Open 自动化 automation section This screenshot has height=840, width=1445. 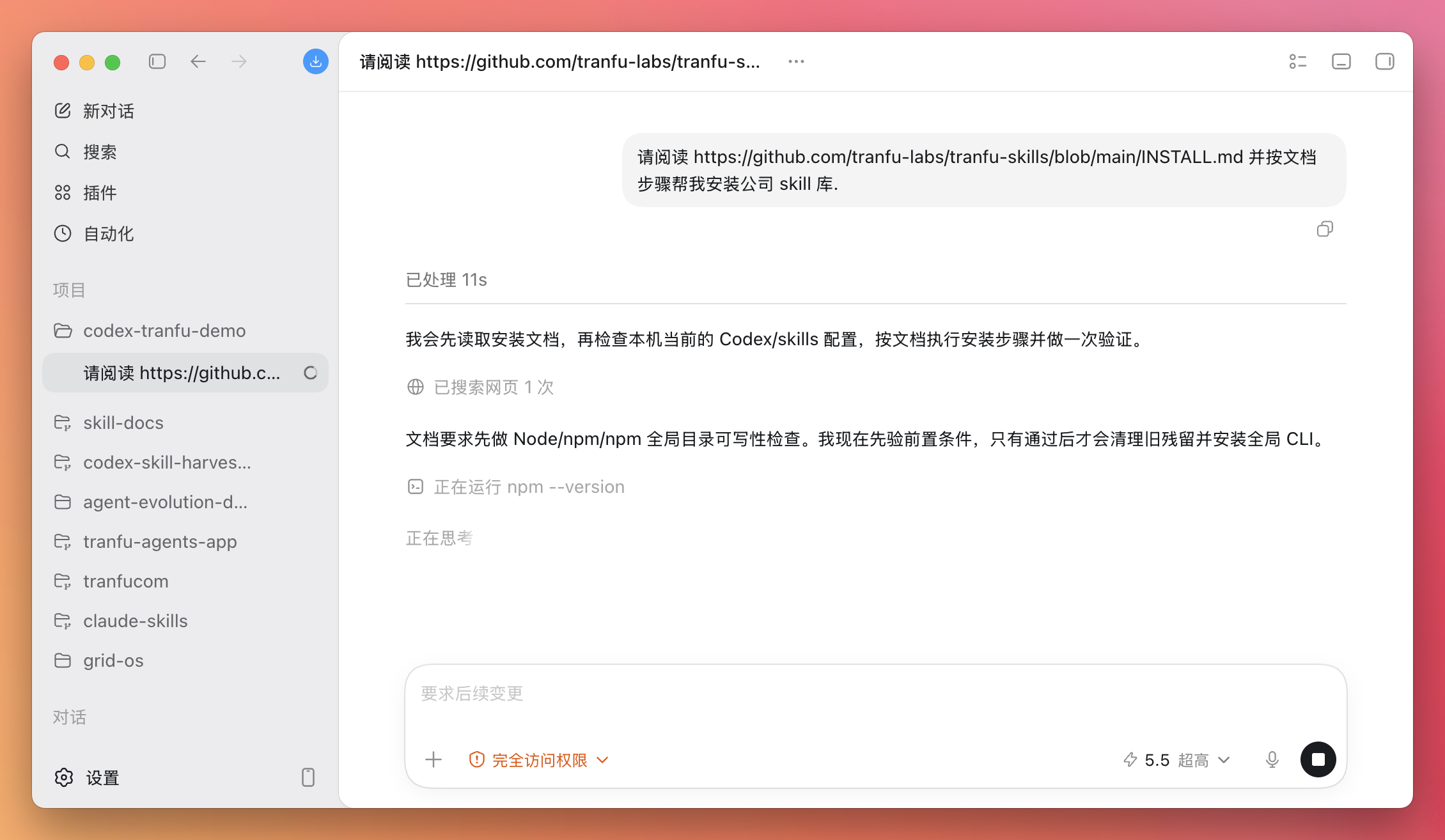pos(109,234)
